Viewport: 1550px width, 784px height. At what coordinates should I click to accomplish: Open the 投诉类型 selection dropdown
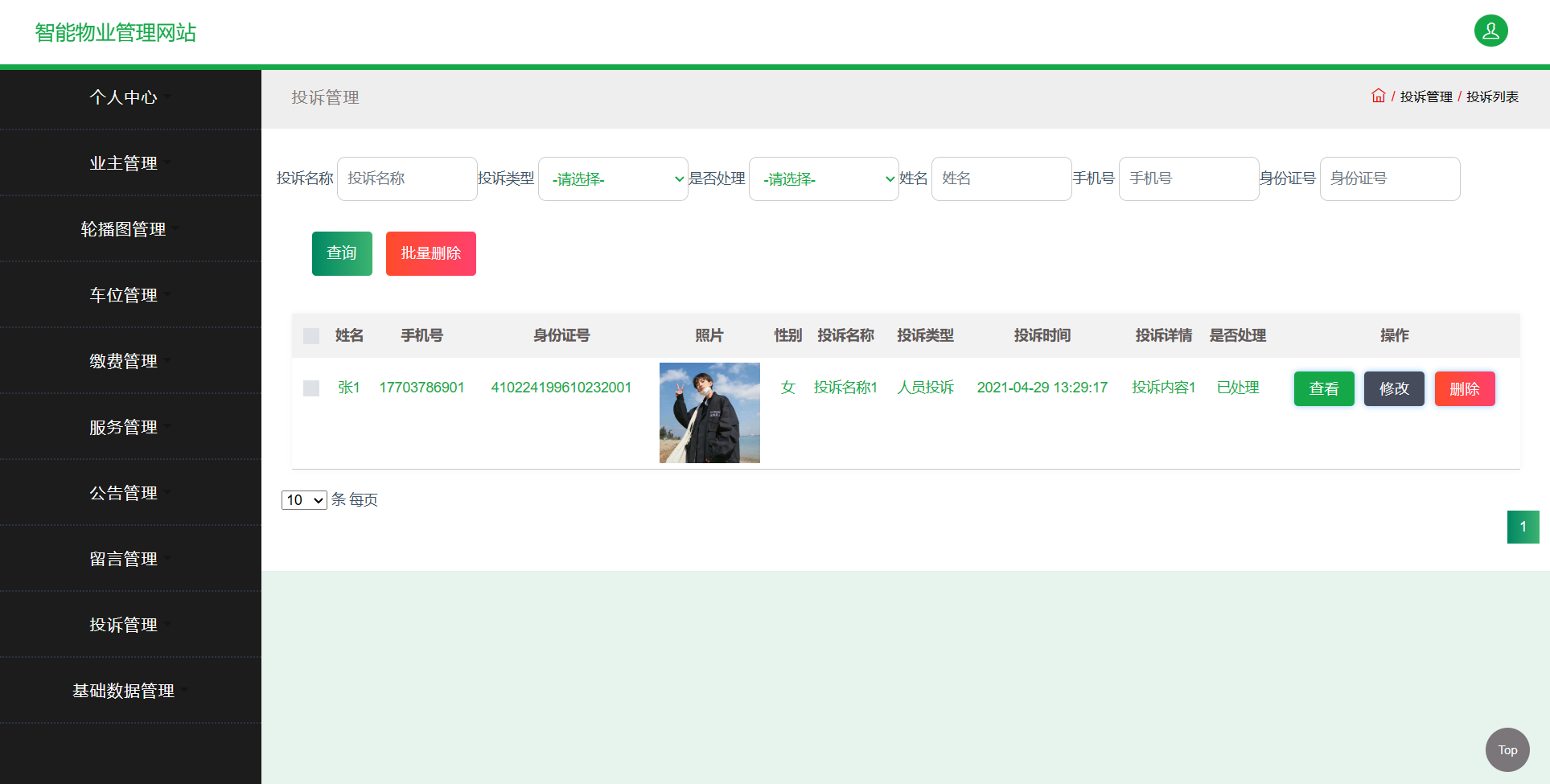613,179
